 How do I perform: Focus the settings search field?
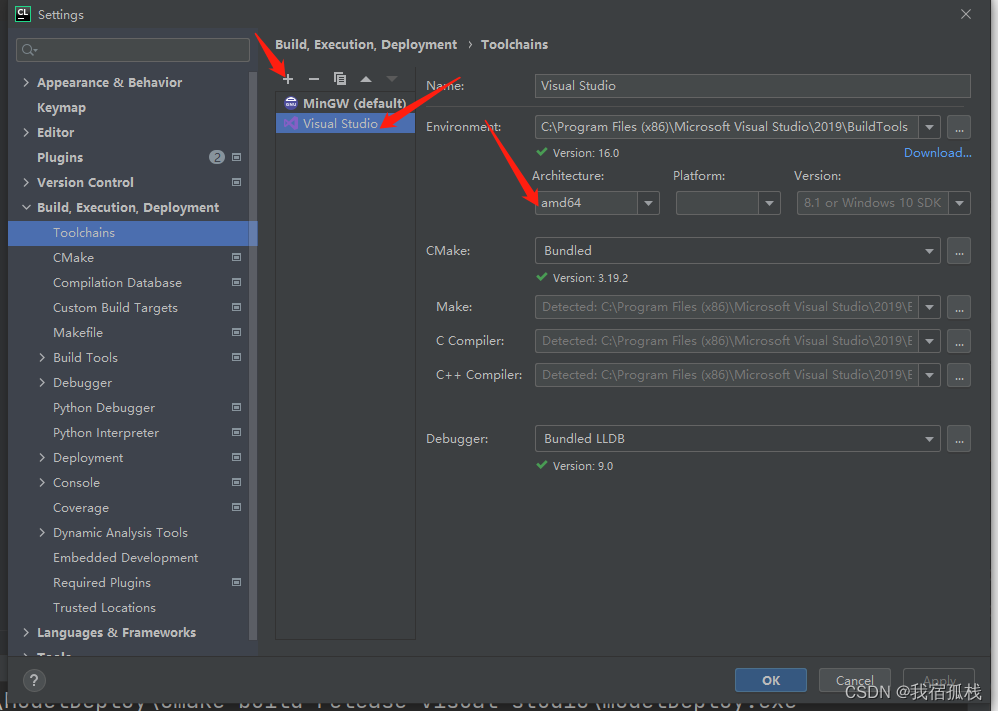[133, 50]
